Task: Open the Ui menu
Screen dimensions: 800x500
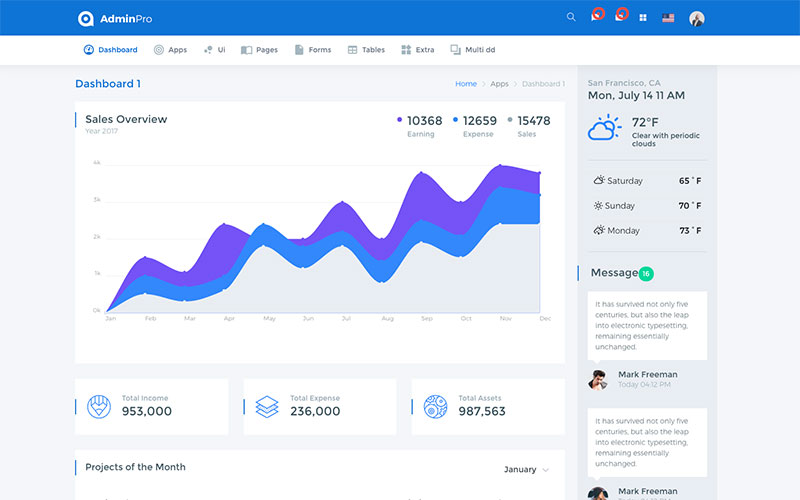Action: pyautogui.click(x=215, y=49)
